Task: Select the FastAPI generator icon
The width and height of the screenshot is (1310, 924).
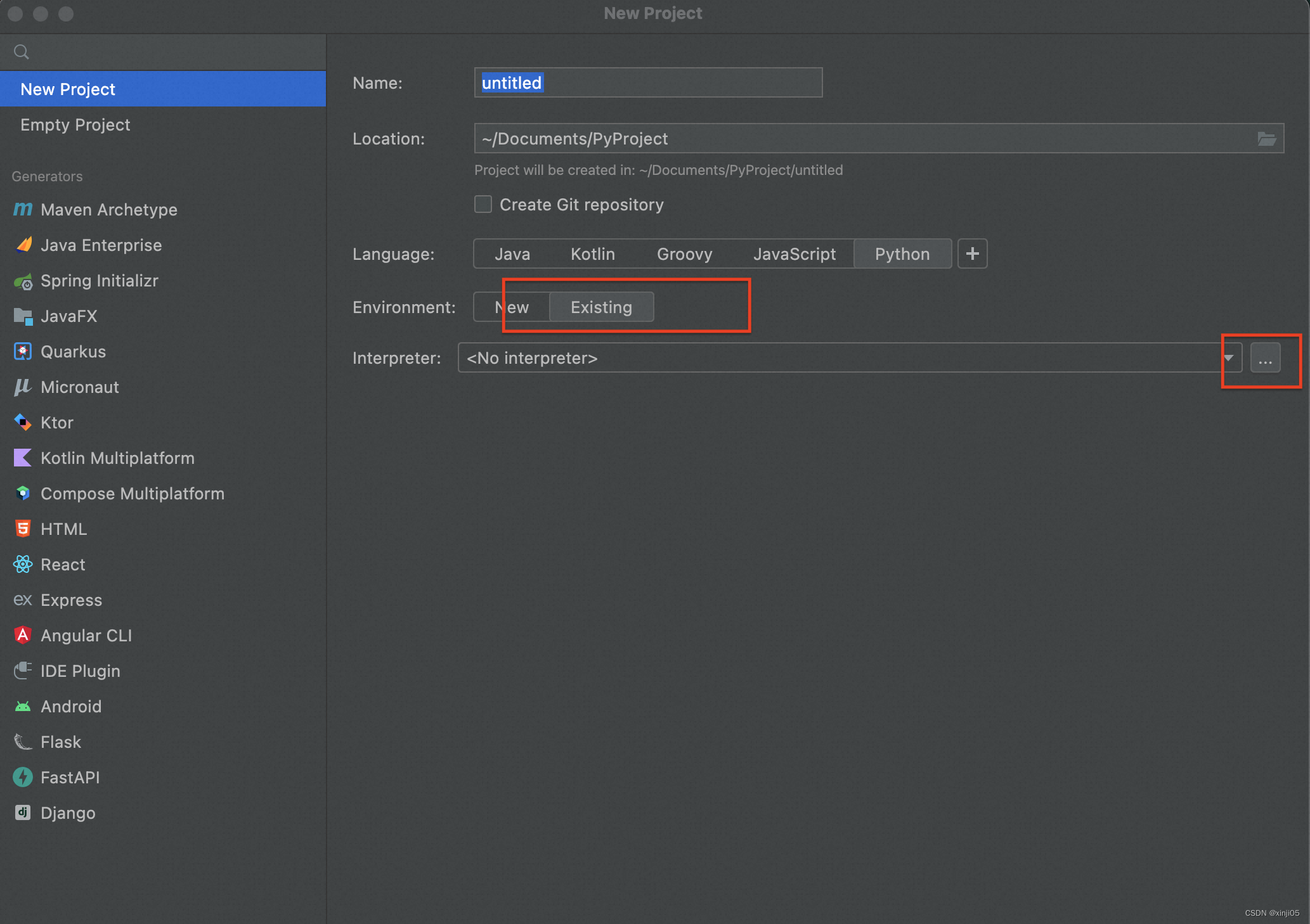Action: 23,778
